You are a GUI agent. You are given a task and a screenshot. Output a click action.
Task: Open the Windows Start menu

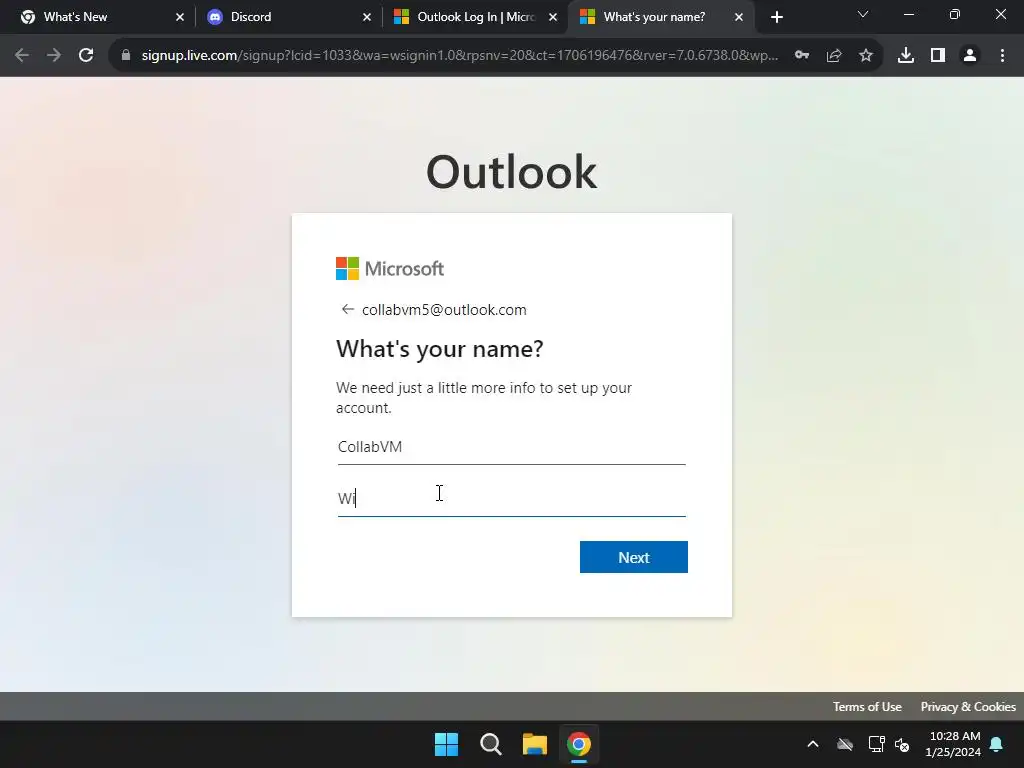pos(447,744)
